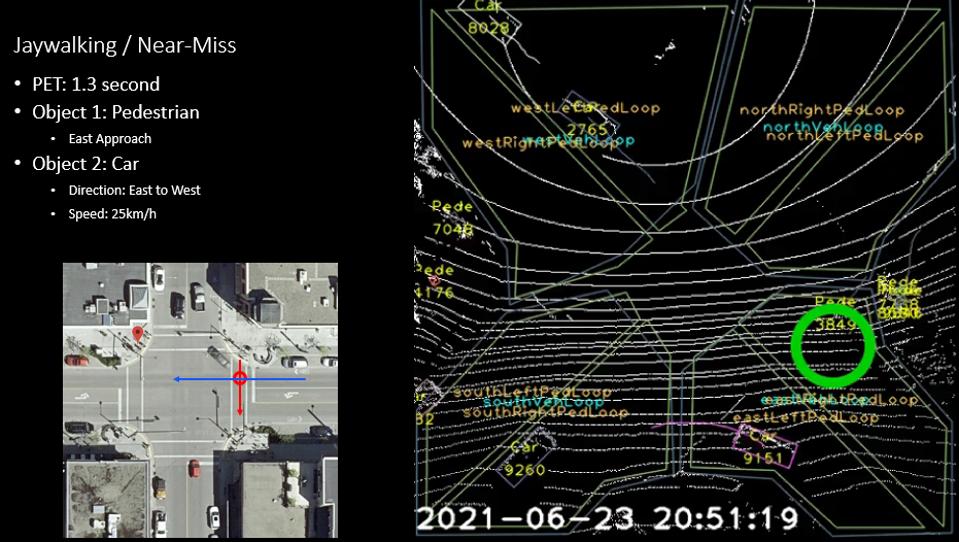Select the Pede 3849 tracking label

(835, 313)
